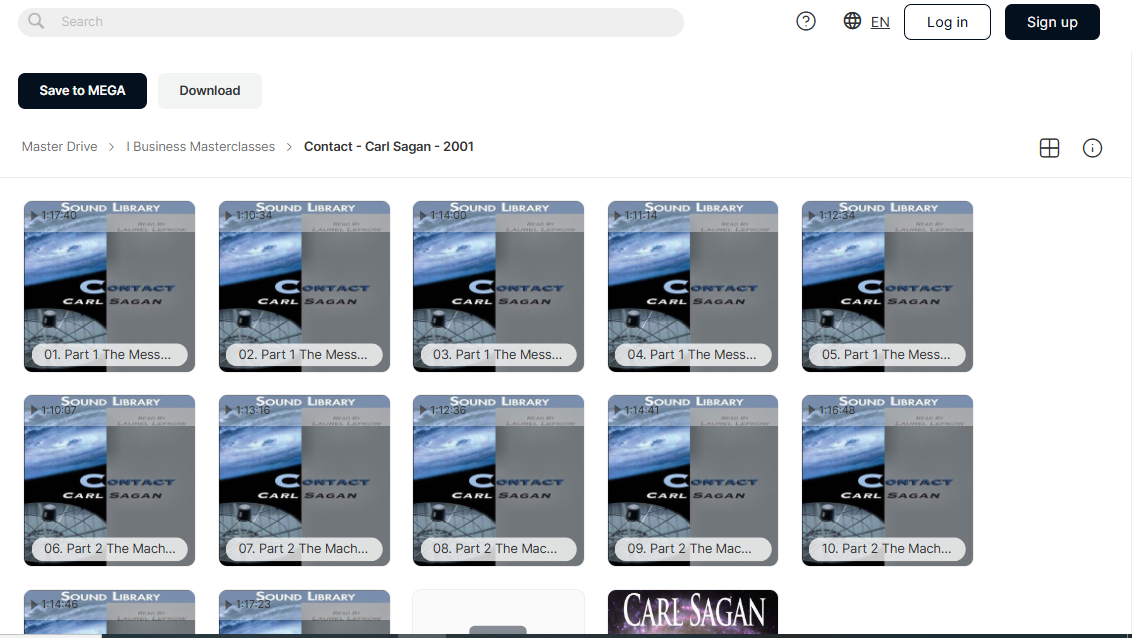The height and width of the screenshot is (638, 1132).
Task: Open the audio item with duration 1:14:46
Action: point(110,612)
